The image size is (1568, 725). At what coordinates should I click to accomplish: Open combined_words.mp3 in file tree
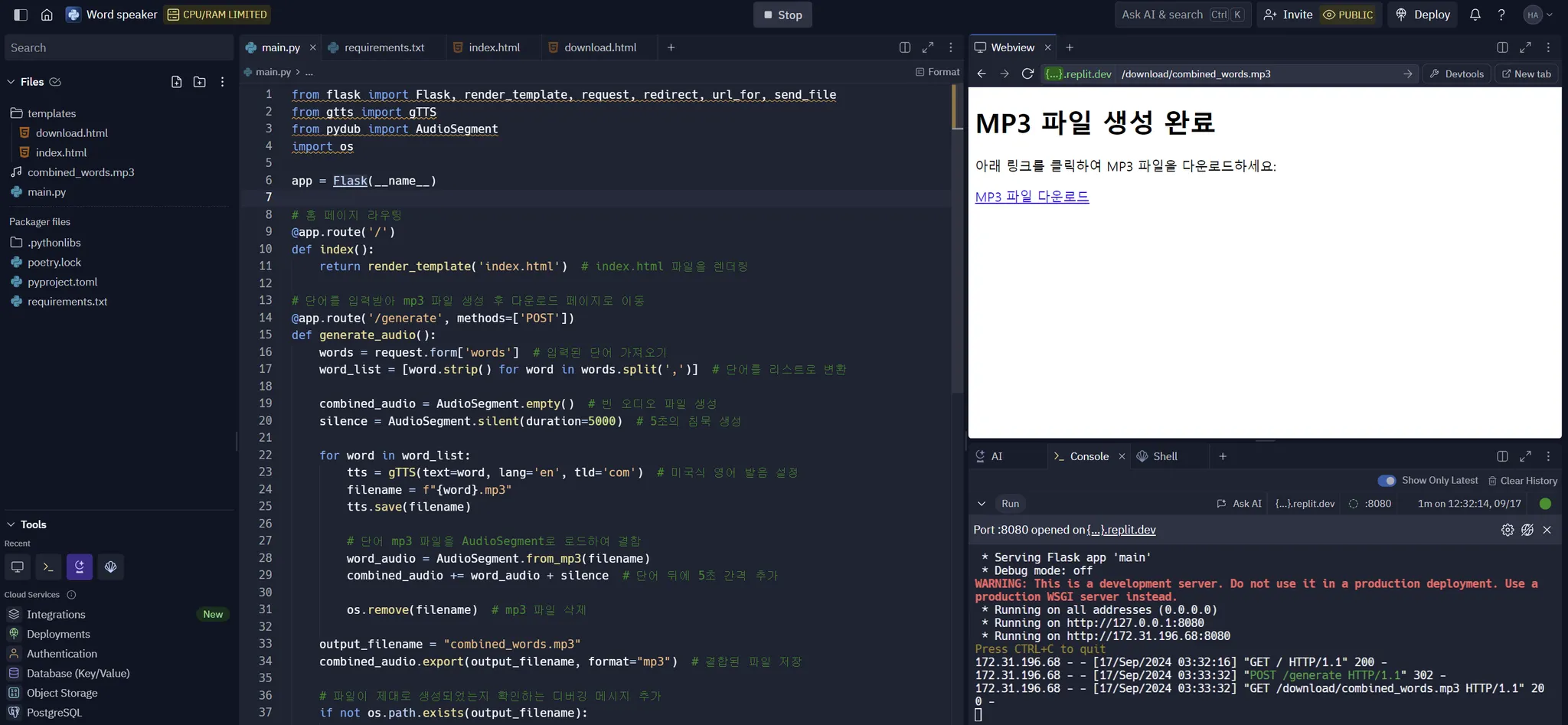click(x=80, y=172)
